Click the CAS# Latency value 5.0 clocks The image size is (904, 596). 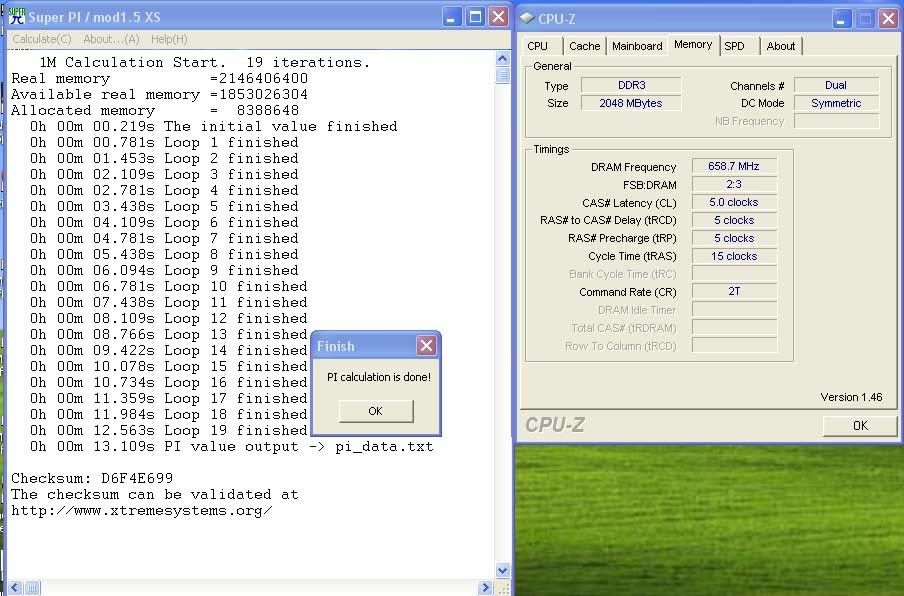[734, 202]
